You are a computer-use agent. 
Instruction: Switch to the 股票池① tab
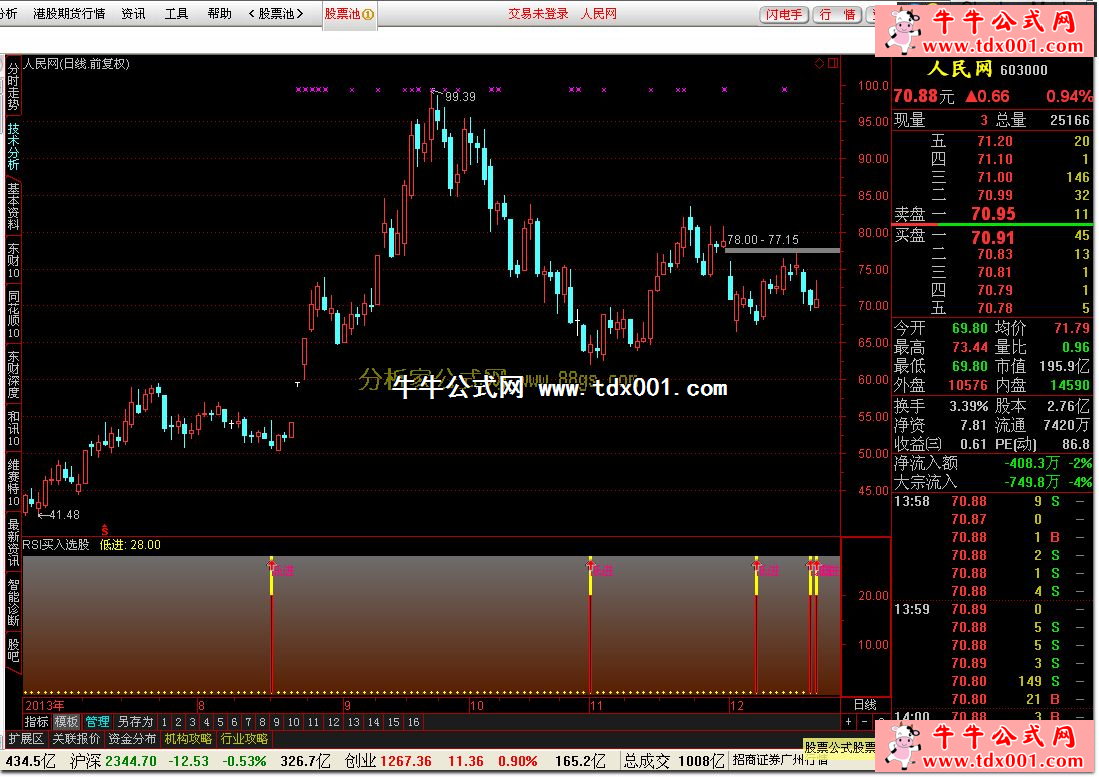point(349,14)
